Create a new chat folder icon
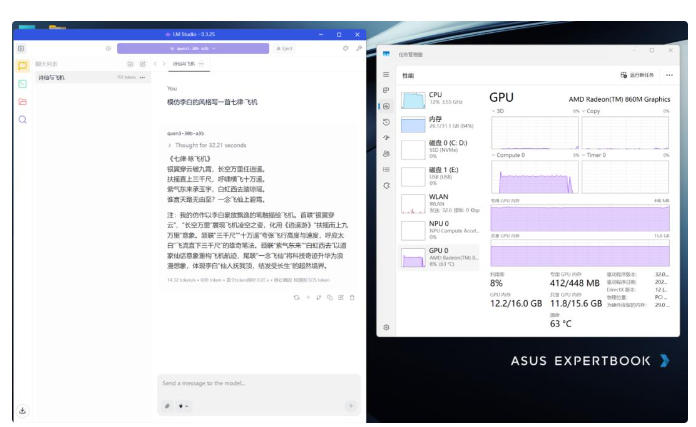The height and width of the screenshot is (427, 696). (130, 64)
